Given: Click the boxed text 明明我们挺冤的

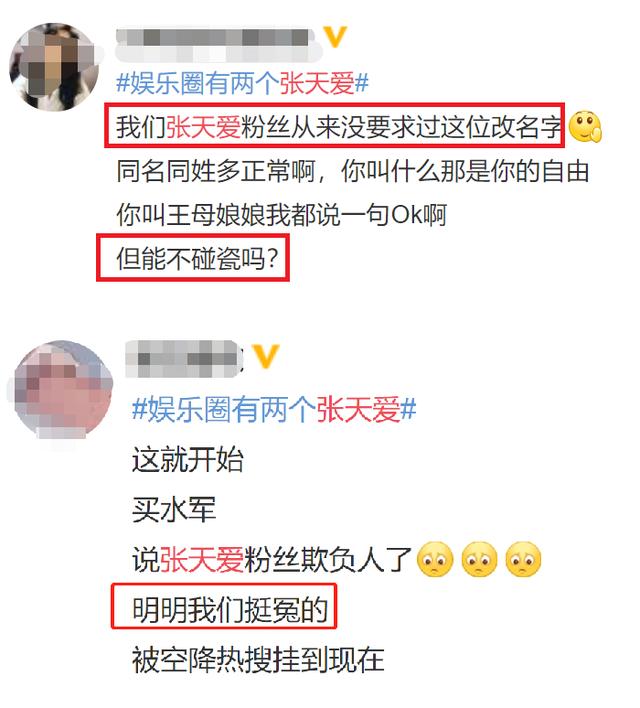Looking at the screenshot, I should click(x=230, y=609).
